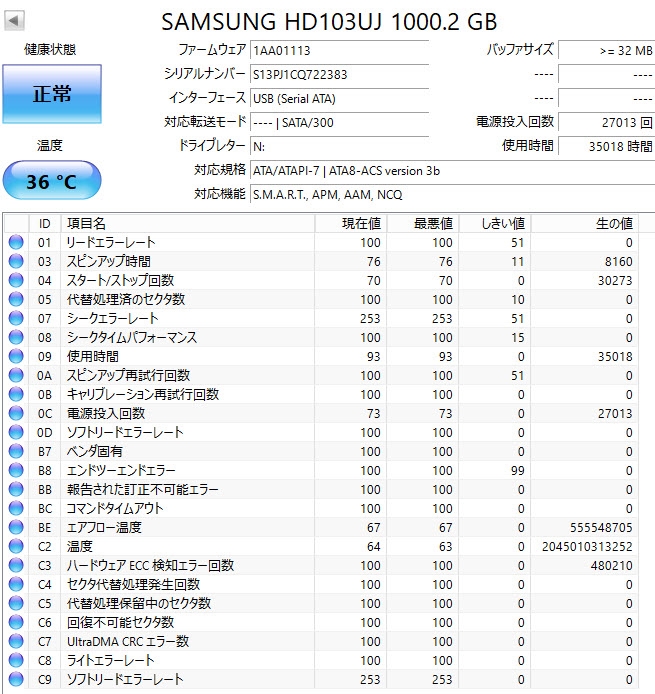Viewport: 655px width, 694px height.
Task: Click serial number field S13PJ1CQ722383
Action: pos(339,74)
